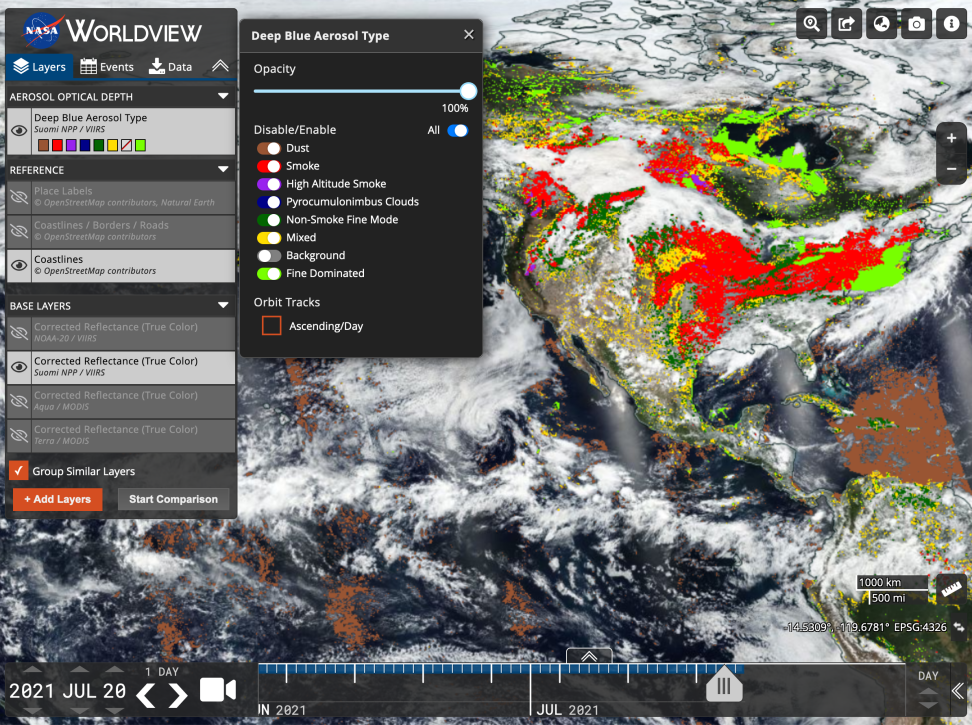Open the animation video camera icon

218,690
